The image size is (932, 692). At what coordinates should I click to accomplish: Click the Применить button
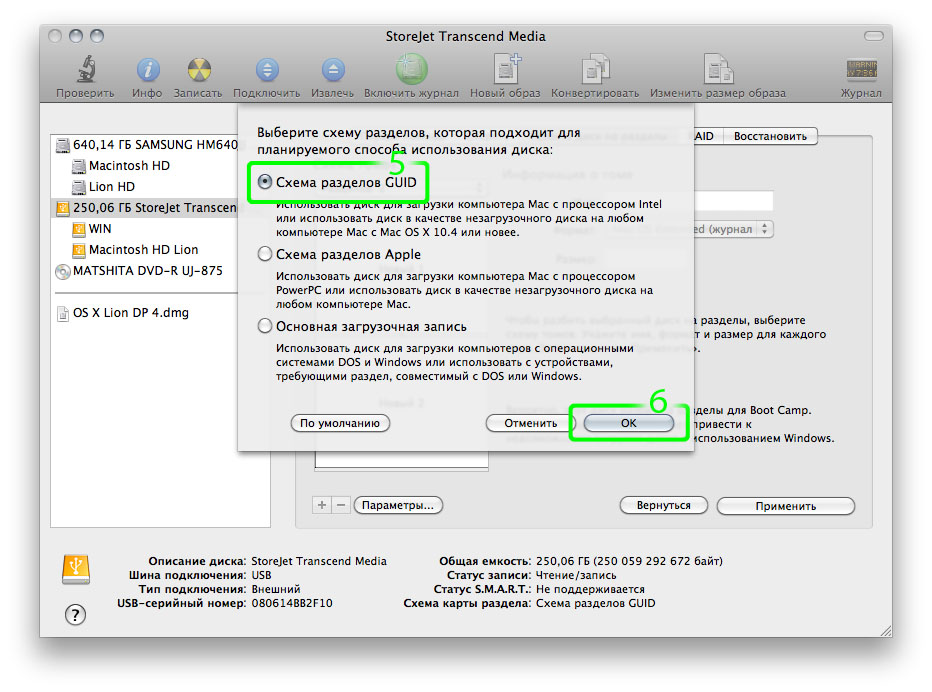pos(786,505)
